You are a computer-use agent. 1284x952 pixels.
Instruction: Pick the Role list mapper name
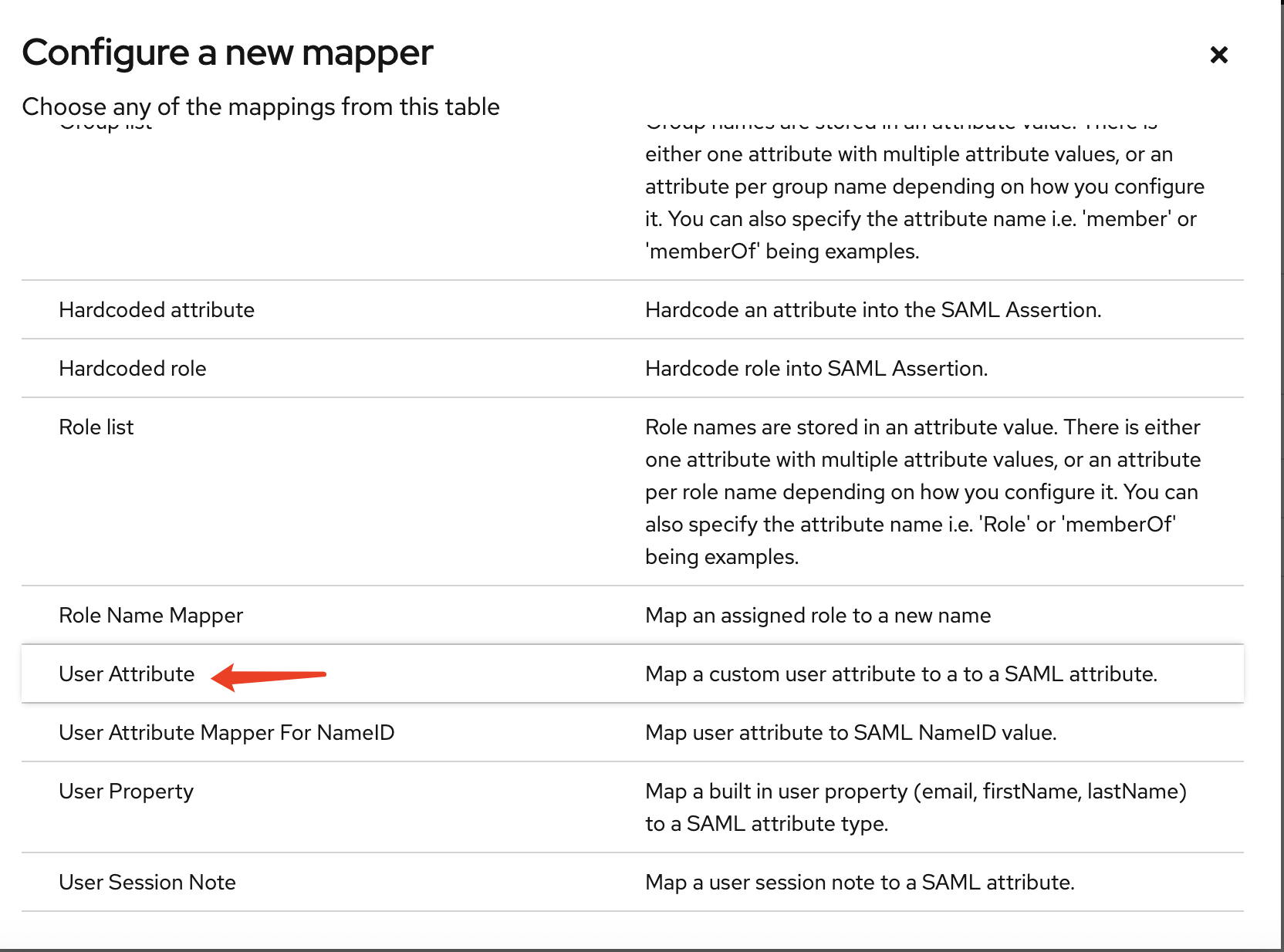pyautogui.click(x=96, y=427)
